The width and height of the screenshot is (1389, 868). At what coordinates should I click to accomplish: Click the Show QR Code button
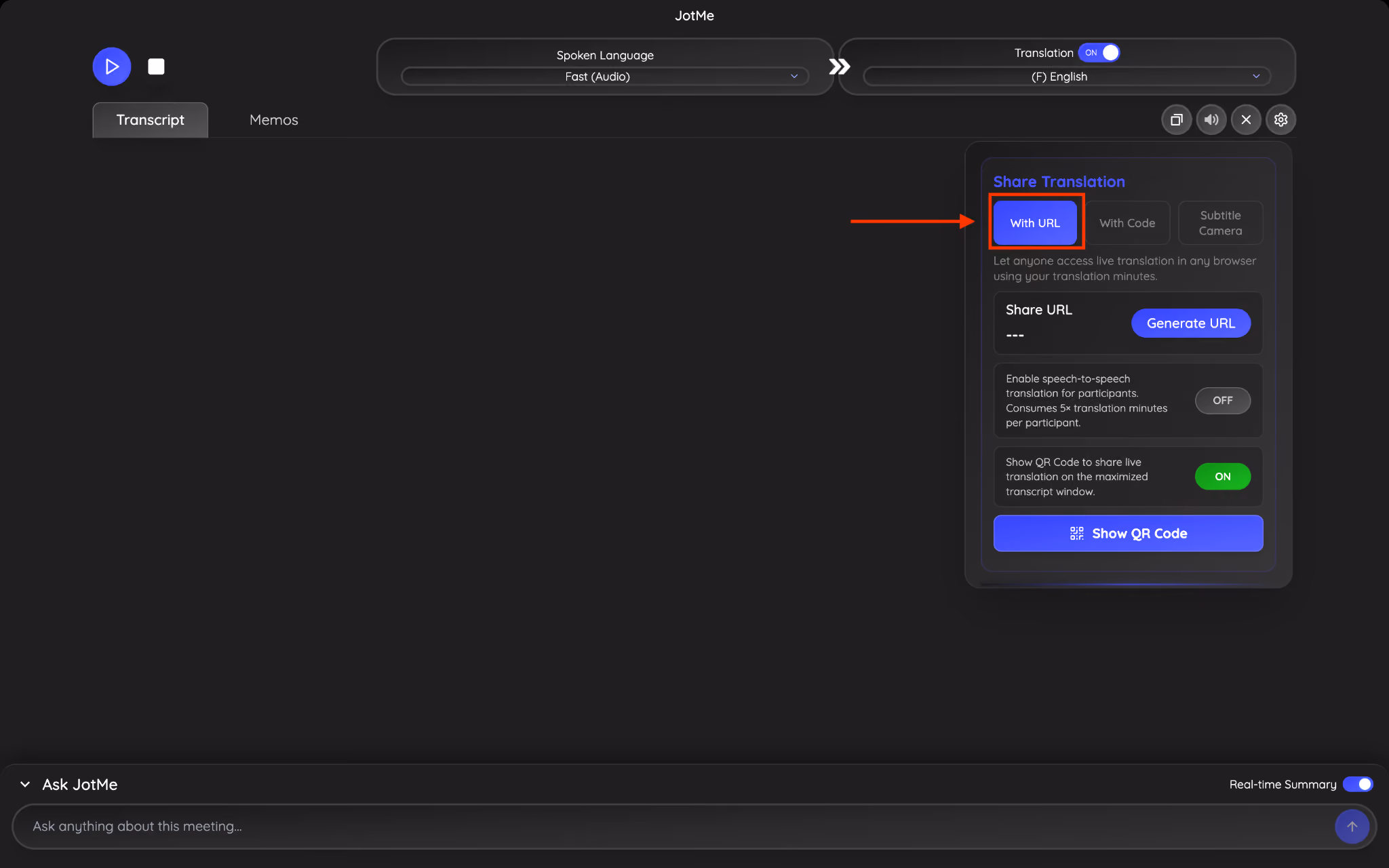tap(1128, 534)
